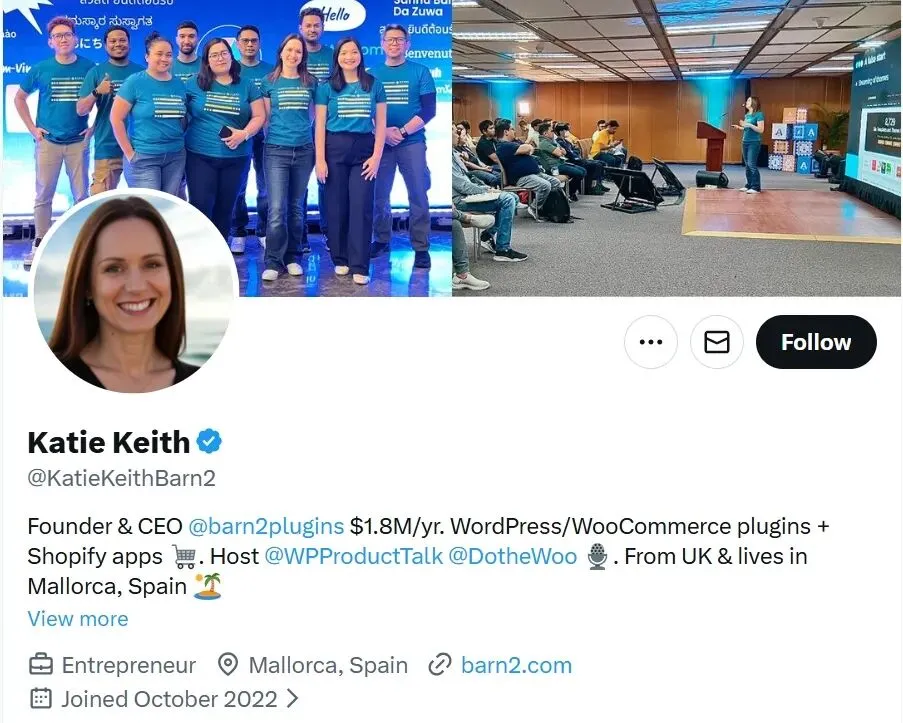903x723 pixels.
Task: Click the Joined October 2022 text
Action: (169, 699)
